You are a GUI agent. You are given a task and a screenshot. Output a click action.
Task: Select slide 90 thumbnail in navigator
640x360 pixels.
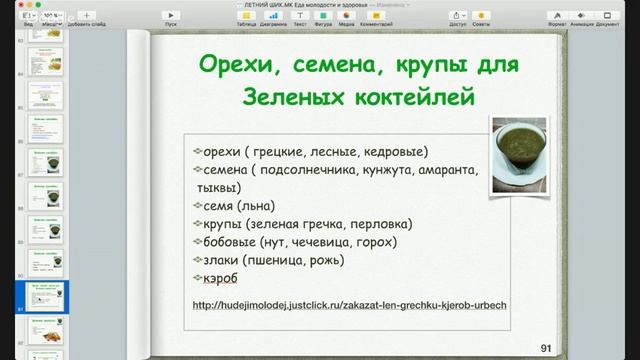click(x=46, y=264)
